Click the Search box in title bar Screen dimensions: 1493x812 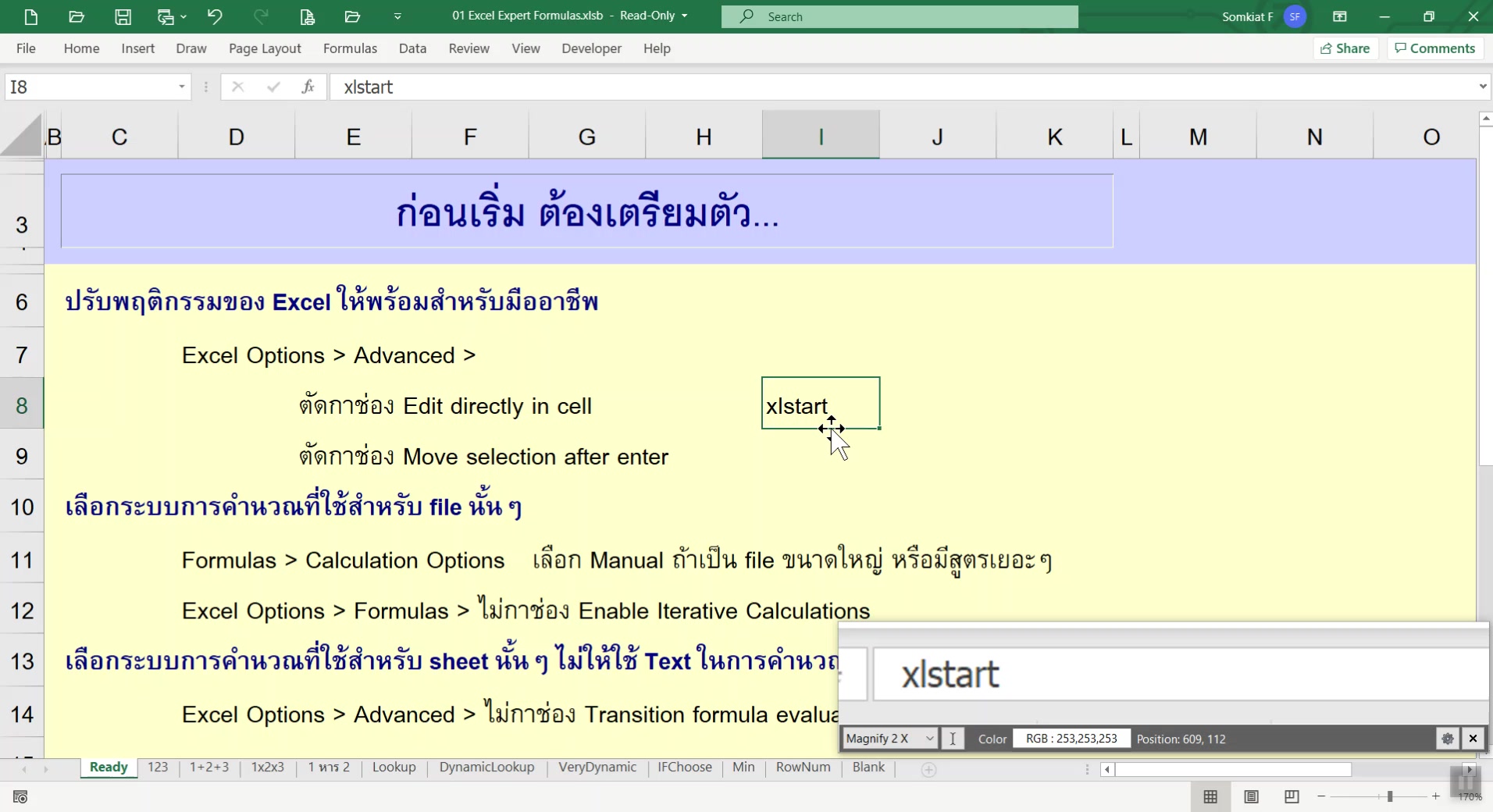coord(900,16)
